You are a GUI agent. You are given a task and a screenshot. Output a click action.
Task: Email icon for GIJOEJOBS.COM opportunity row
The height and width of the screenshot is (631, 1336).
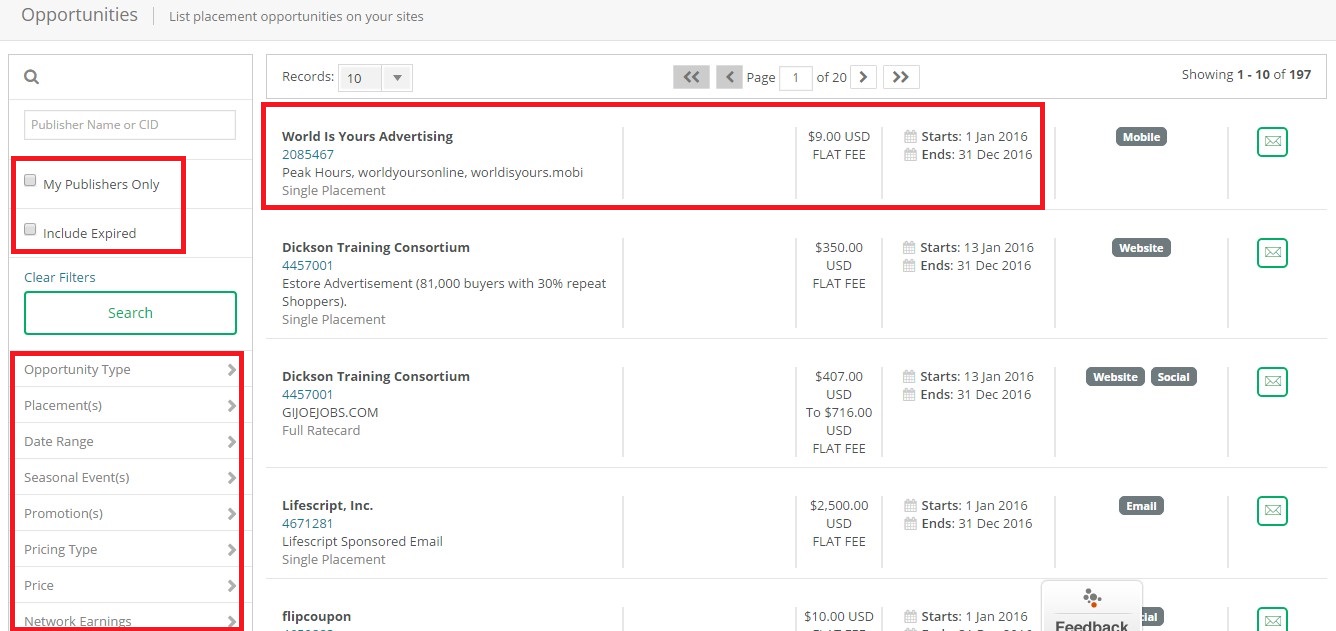tap(1272, 382)
